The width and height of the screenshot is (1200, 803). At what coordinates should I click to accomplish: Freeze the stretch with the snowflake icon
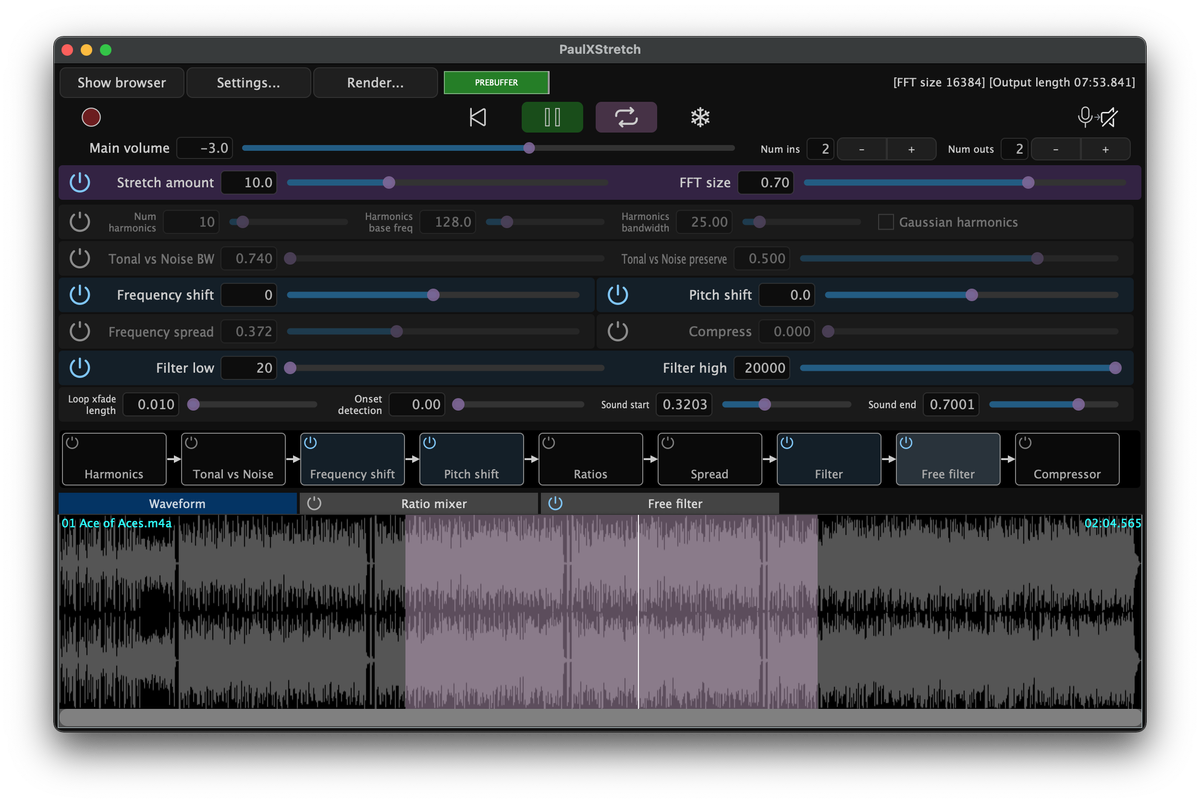tap(699, 117)
